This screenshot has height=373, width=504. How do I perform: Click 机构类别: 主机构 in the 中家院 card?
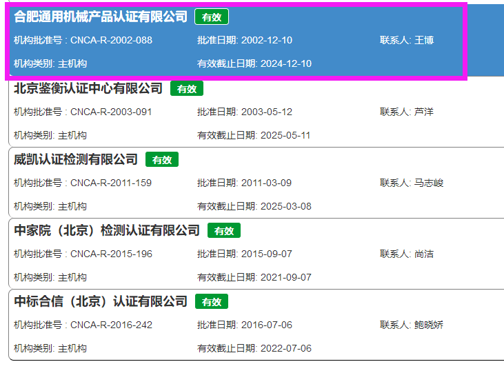tap(50, 277)
